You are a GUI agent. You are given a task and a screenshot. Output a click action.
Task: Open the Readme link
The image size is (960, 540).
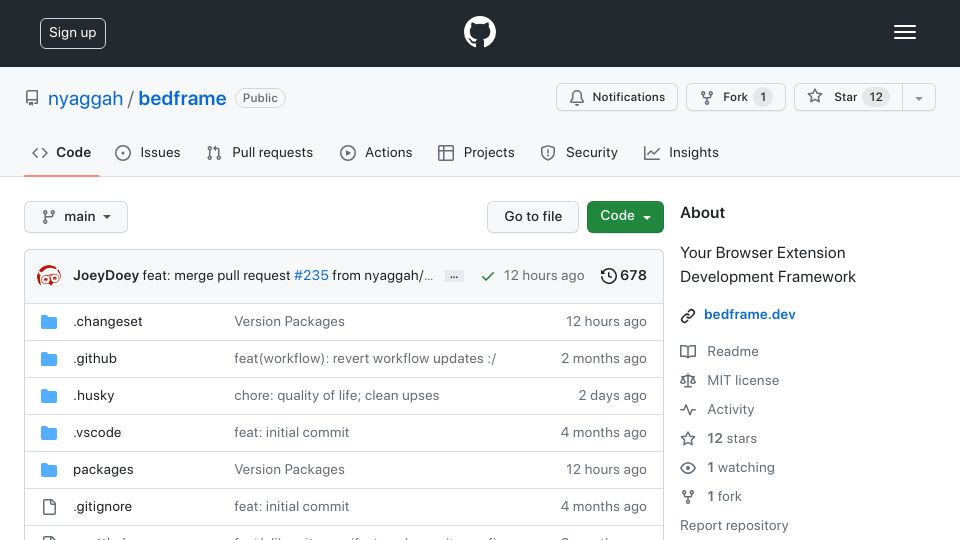[732, 351]
